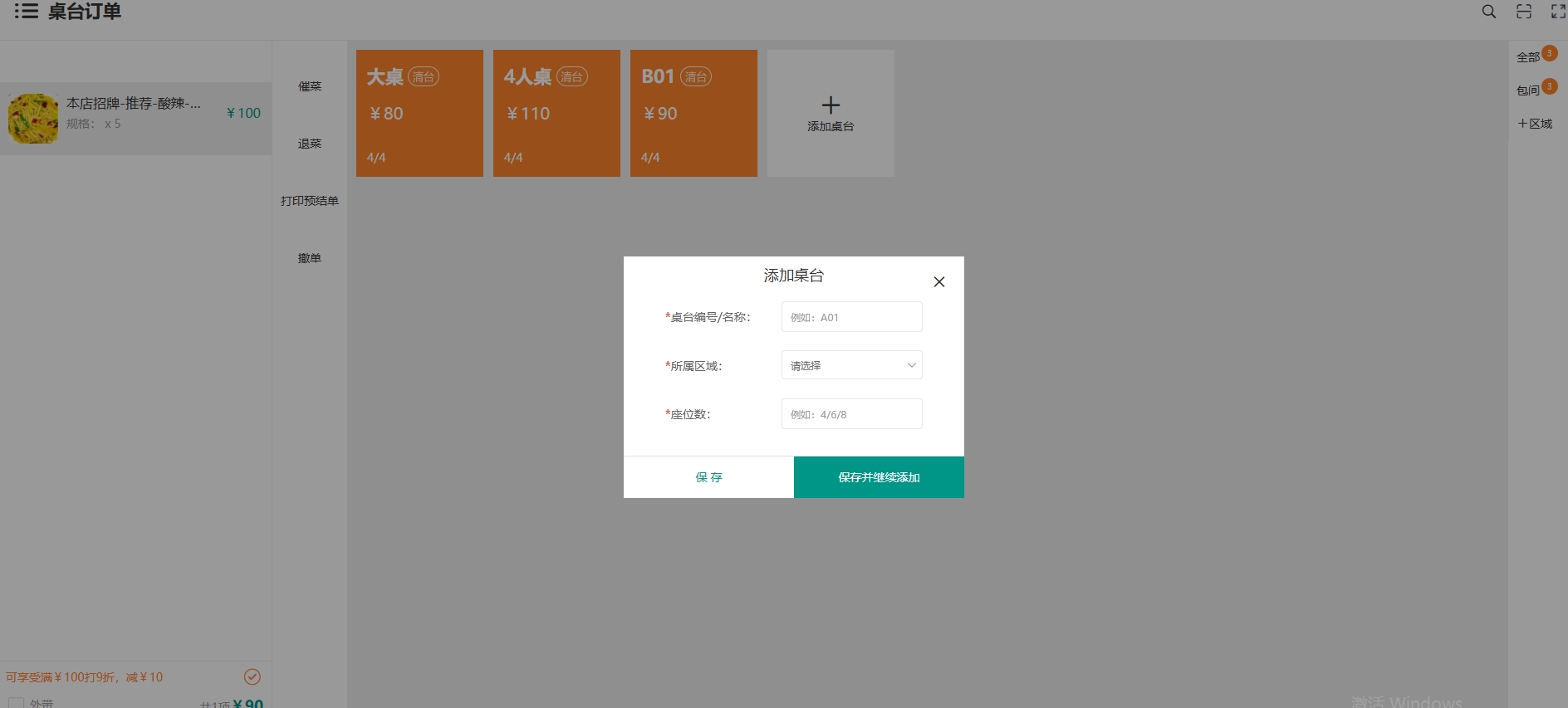Select the 全部 area tab
The image size is (1568, 708).
1528,57
